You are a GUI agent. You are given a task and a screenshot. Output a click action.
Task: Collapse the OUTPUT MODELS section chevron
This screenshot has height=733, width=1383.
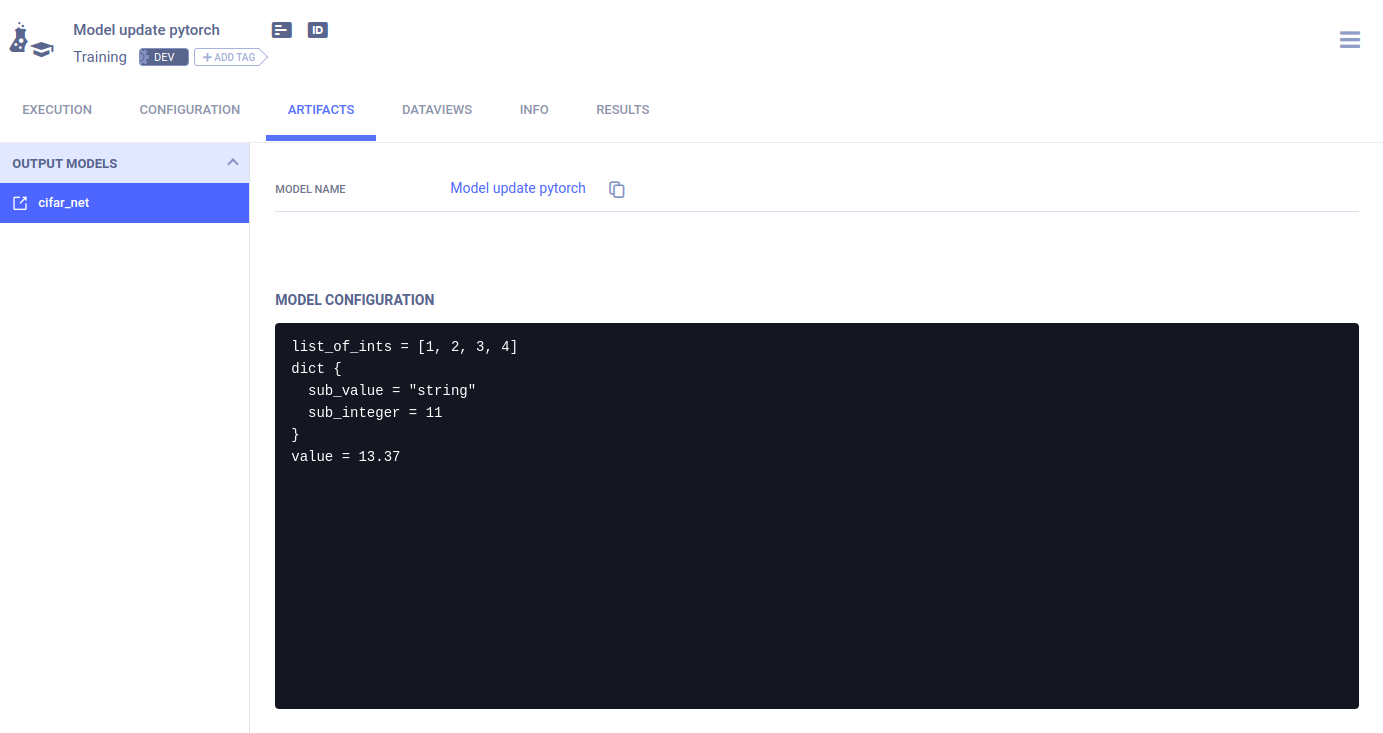232,162
